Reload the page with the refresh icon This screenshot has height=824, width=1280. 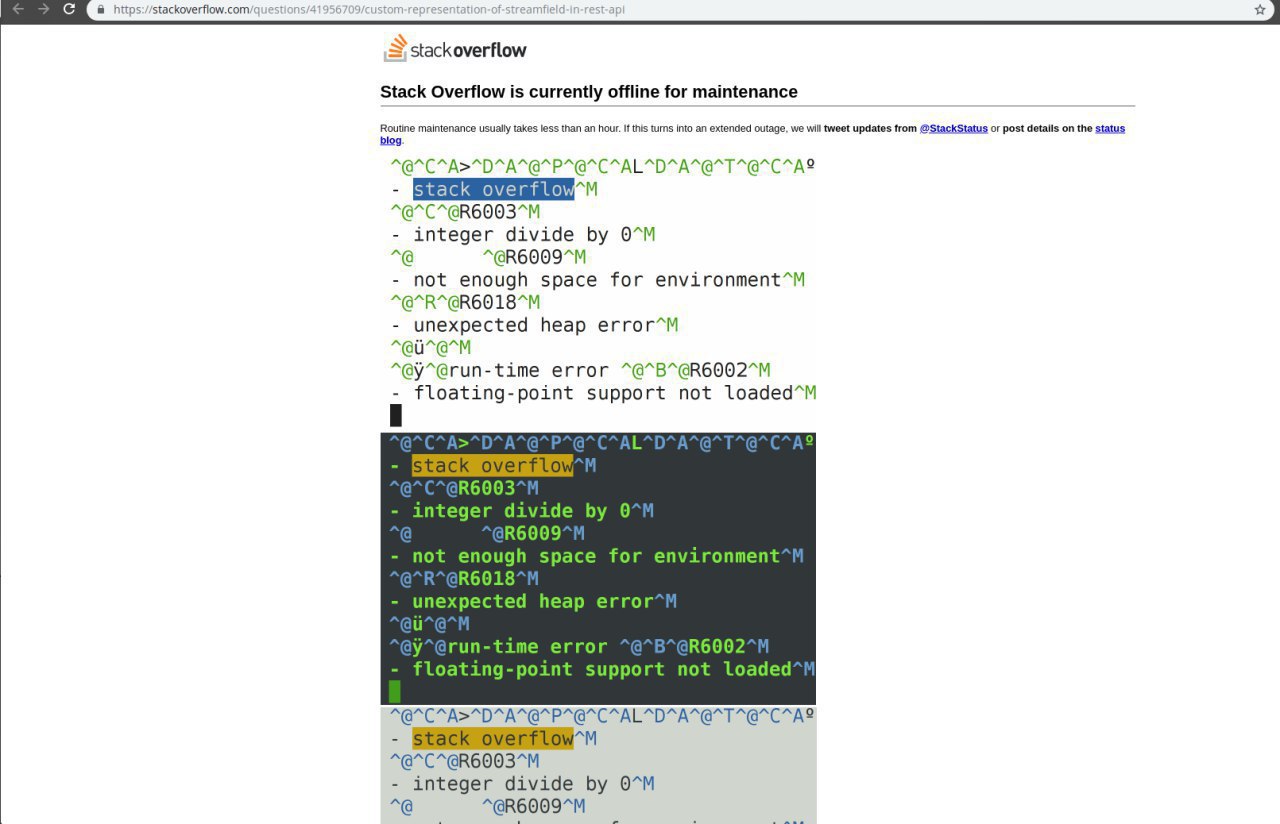click(x=69, y=9)
